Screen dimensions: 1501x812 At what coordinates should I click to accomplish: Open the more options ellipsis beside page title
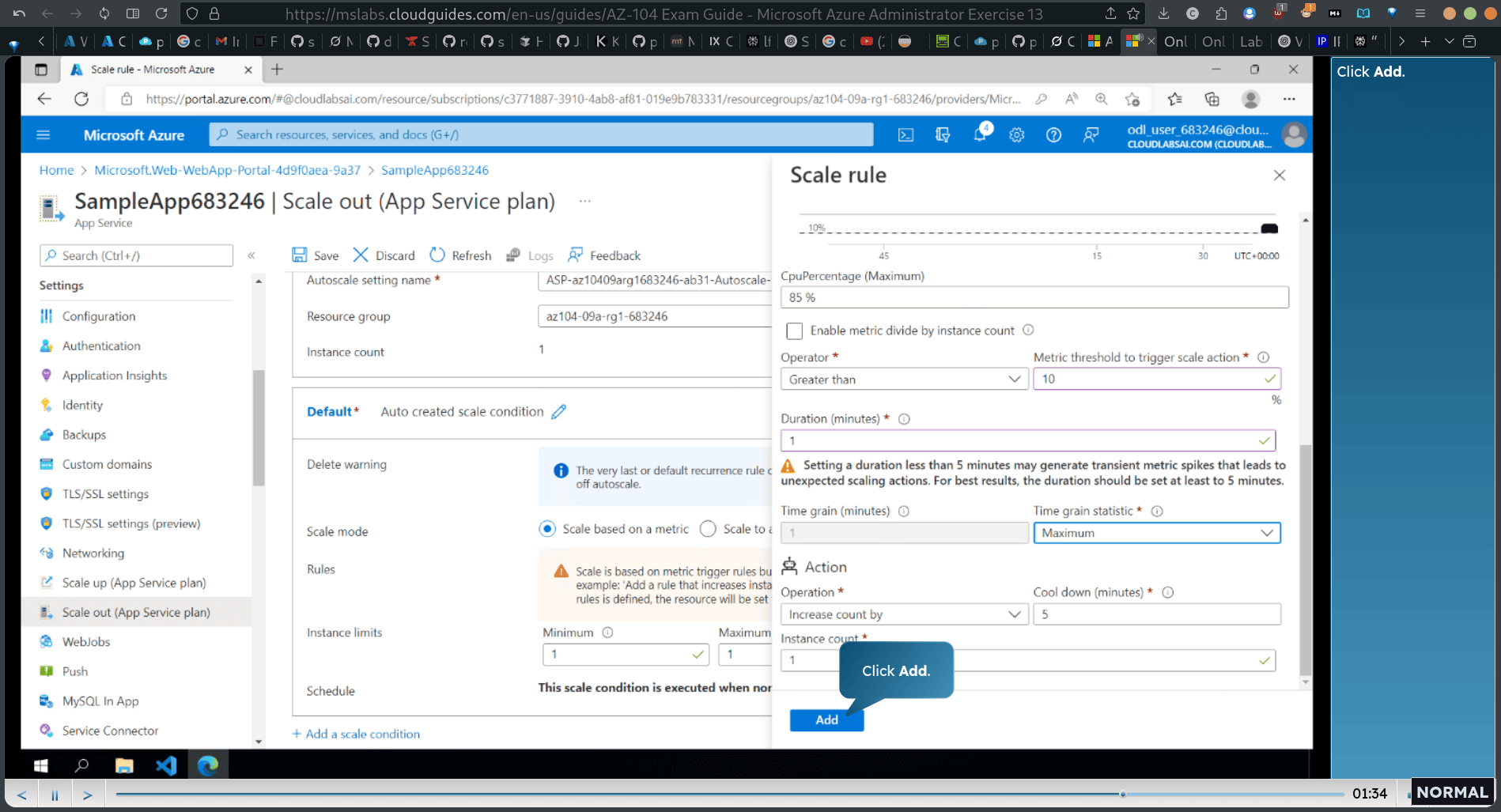coord(584,201)
